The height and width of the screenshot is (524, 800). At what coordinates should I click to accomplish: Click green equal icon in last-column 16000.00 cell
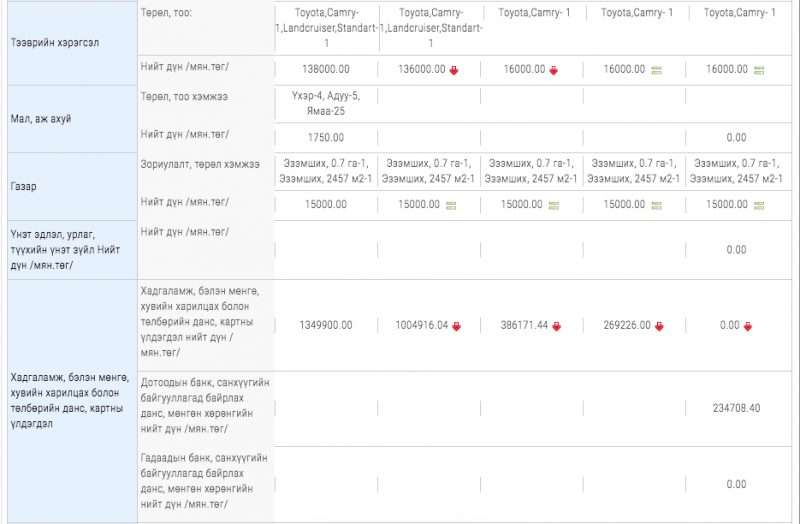tap(759, 70)
